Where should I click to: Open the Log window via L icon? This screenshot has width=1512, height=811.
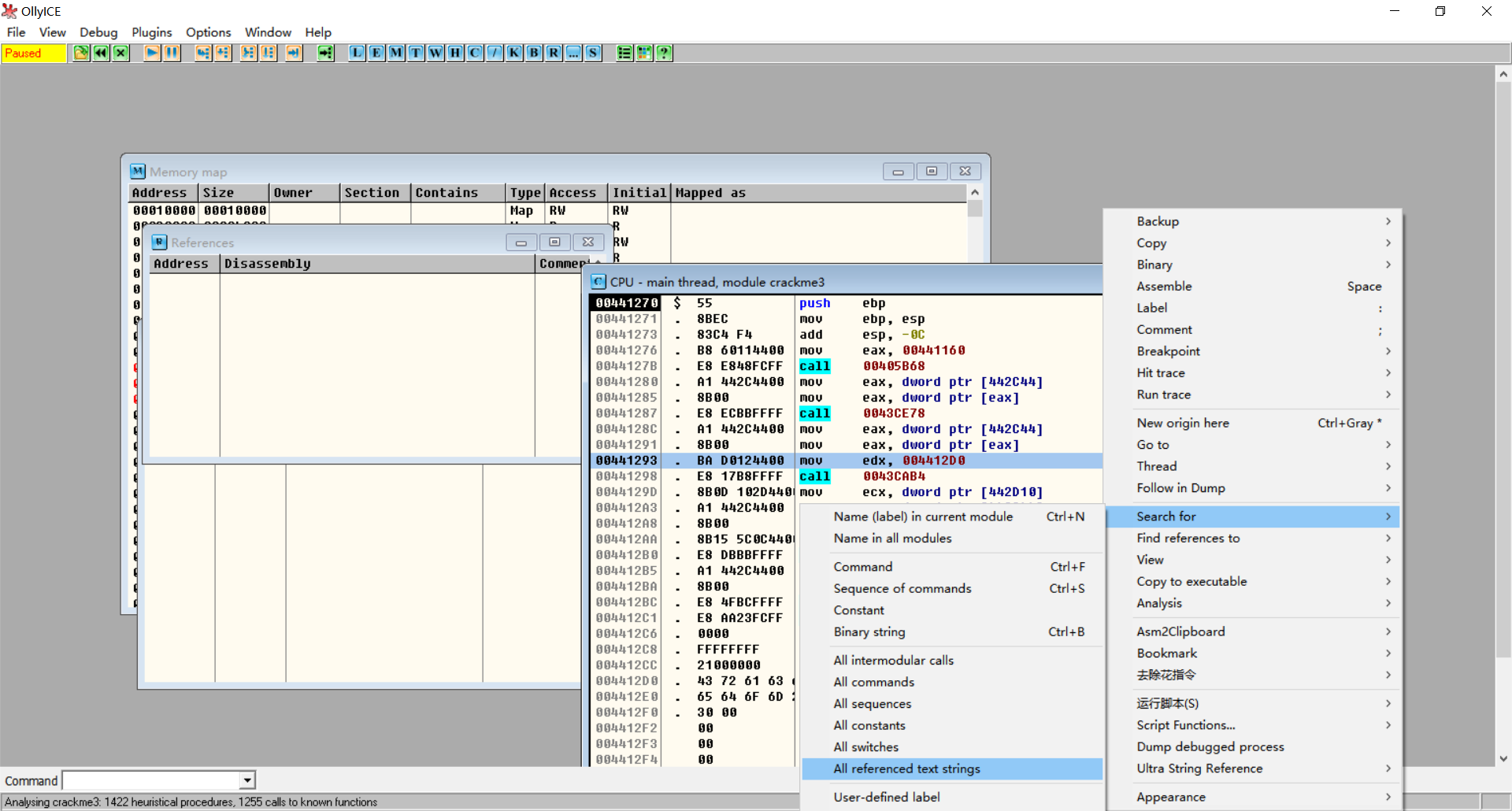357,53
